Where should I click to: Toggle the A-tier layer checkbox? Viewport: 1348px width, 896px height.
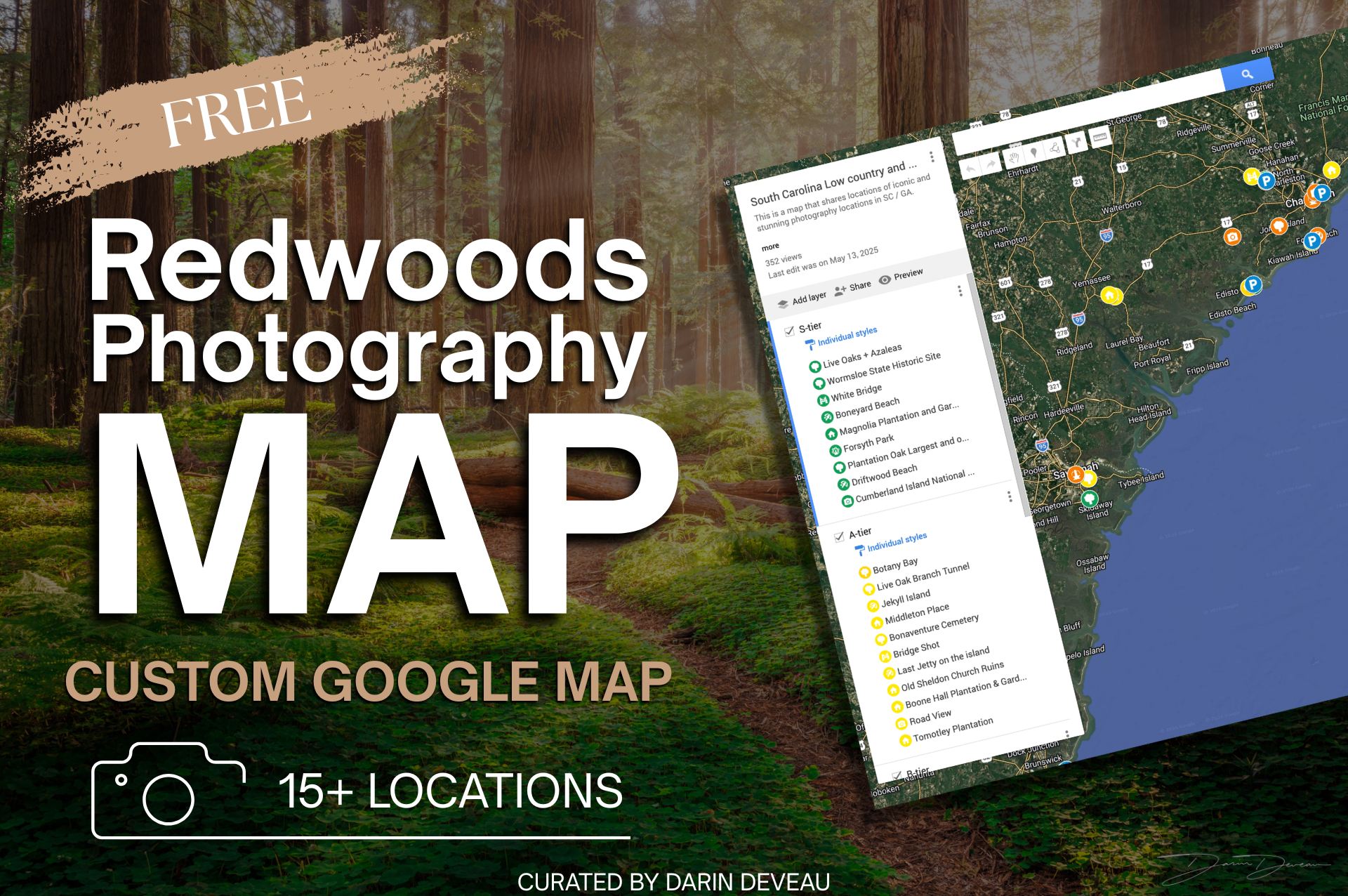(x=839, y=537)
